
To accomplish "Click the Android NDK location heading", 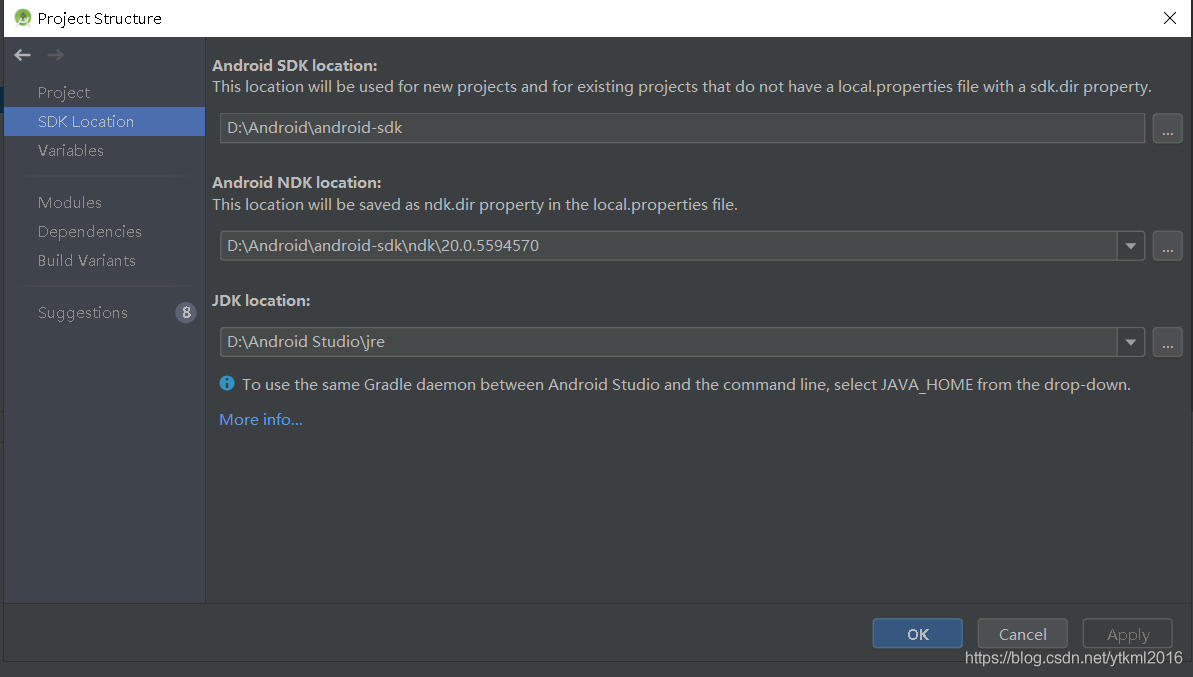I will pyautogui.click(x=297, y=183).
